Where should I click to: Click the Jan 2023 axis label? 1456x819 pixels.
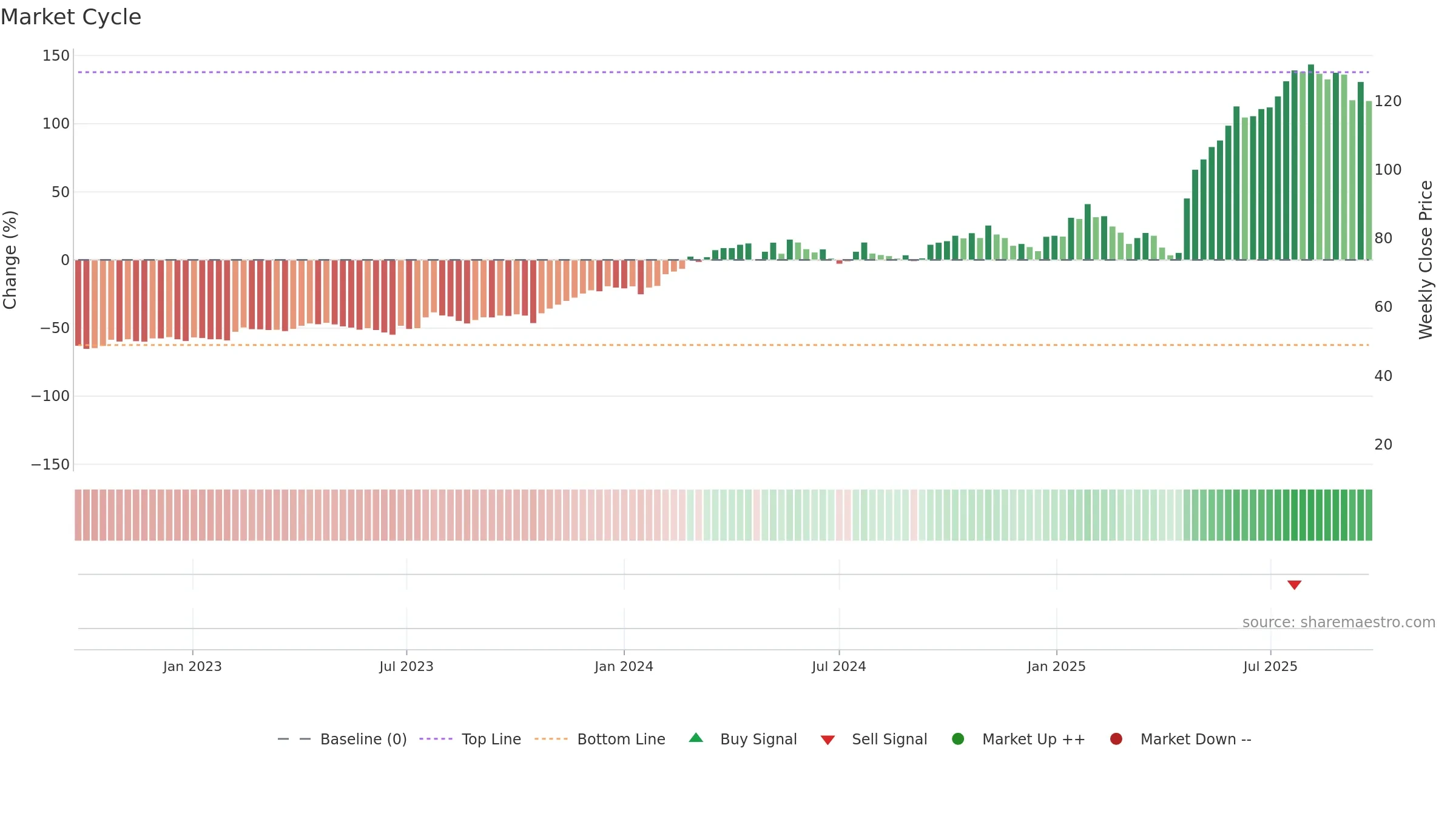[x=192, y=667]
